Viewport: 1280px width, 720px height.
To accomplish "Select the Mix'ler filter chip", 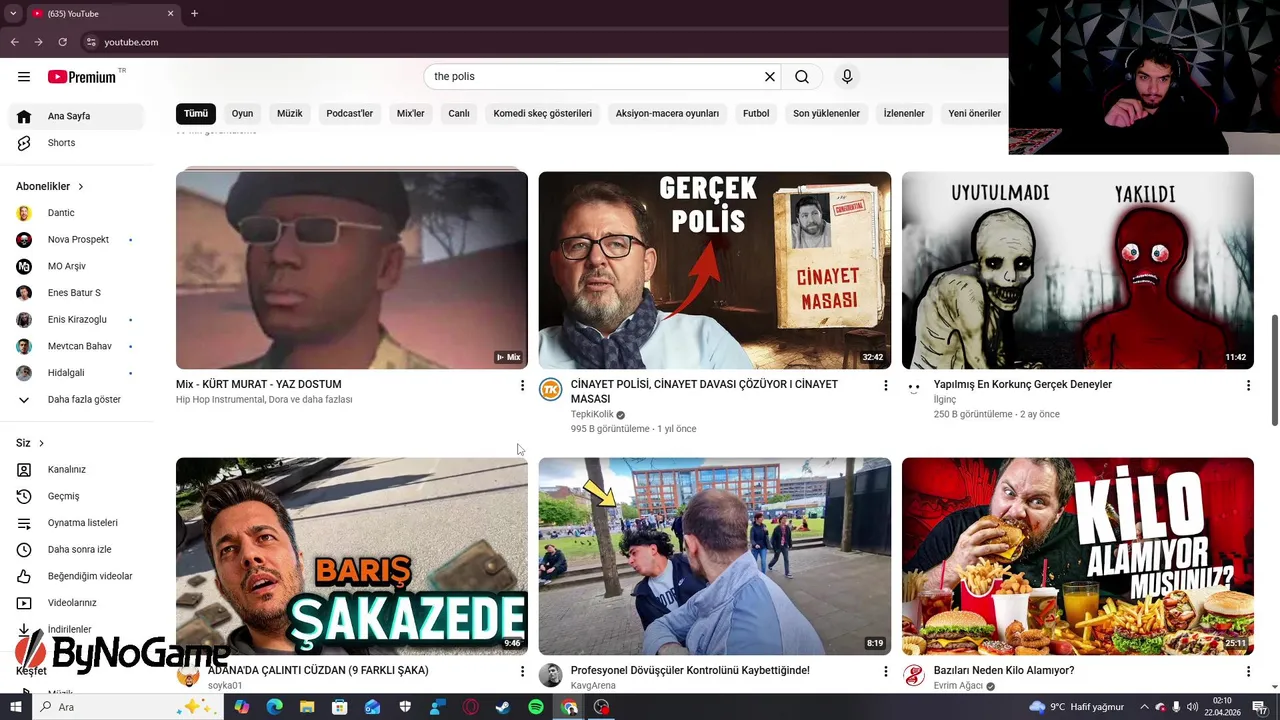I will [x=411, y=114].
